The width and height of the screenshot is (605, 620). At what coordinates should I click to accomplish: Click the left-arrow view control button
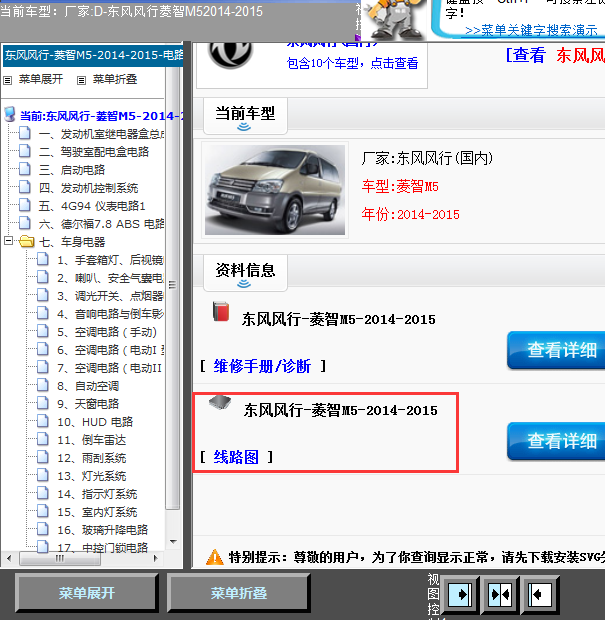pos(540,594)
